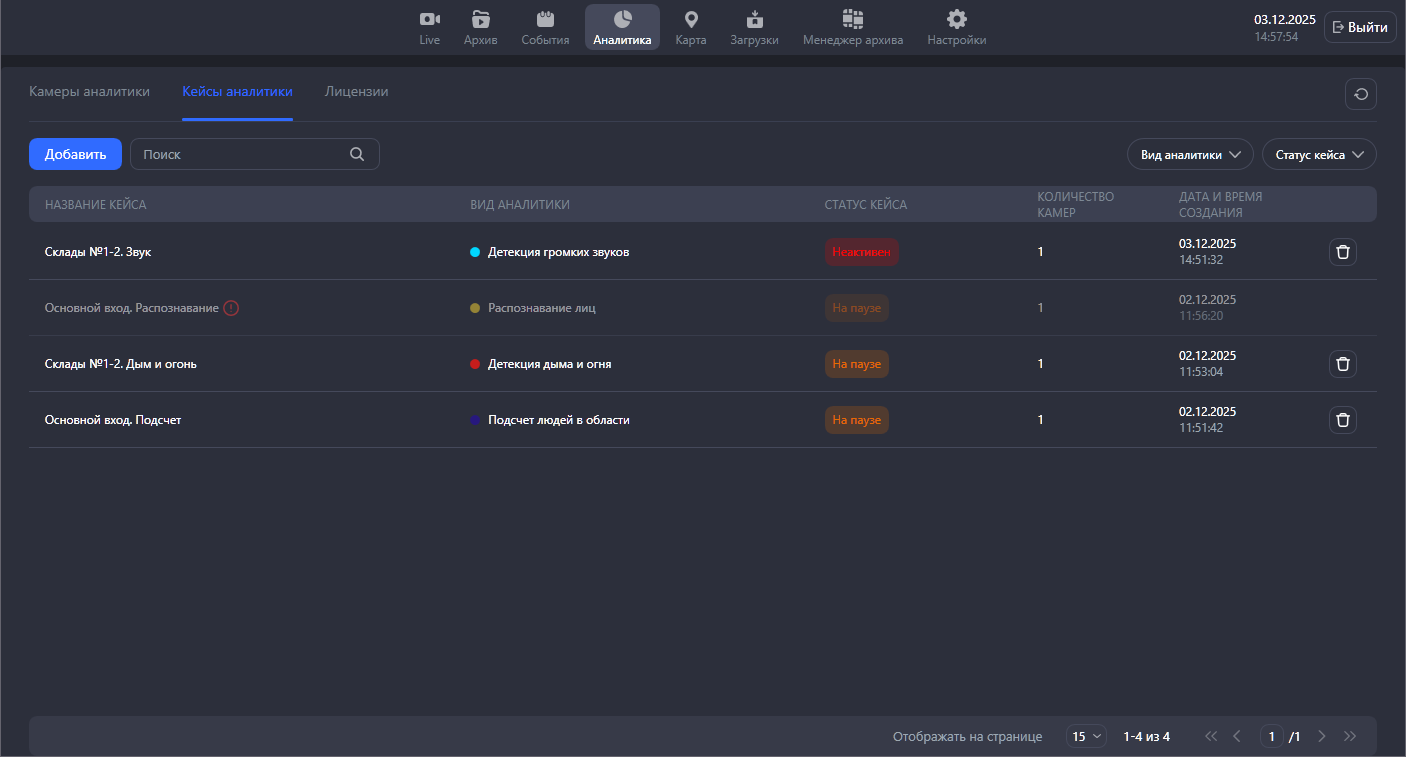Image resolution: width=1406 pixels, height=757 pixels.
Task: Open Менеджер архива
Action: (852, 27)
